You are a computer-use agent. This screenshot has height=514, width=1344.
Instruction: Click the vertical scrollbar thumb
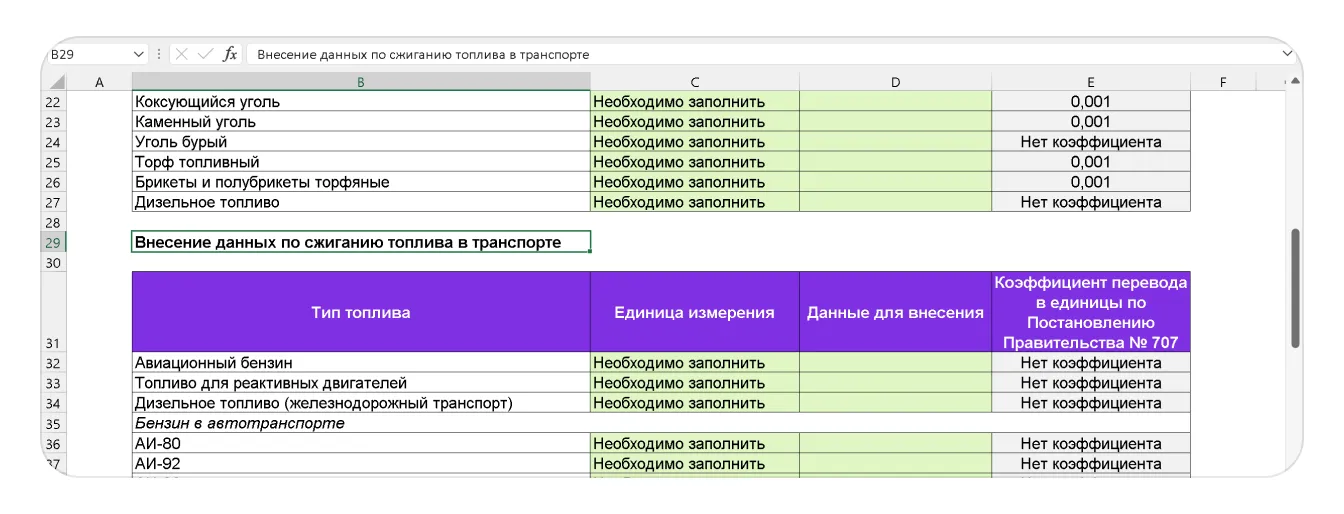pyautogui.click(x=1295, y=288)
